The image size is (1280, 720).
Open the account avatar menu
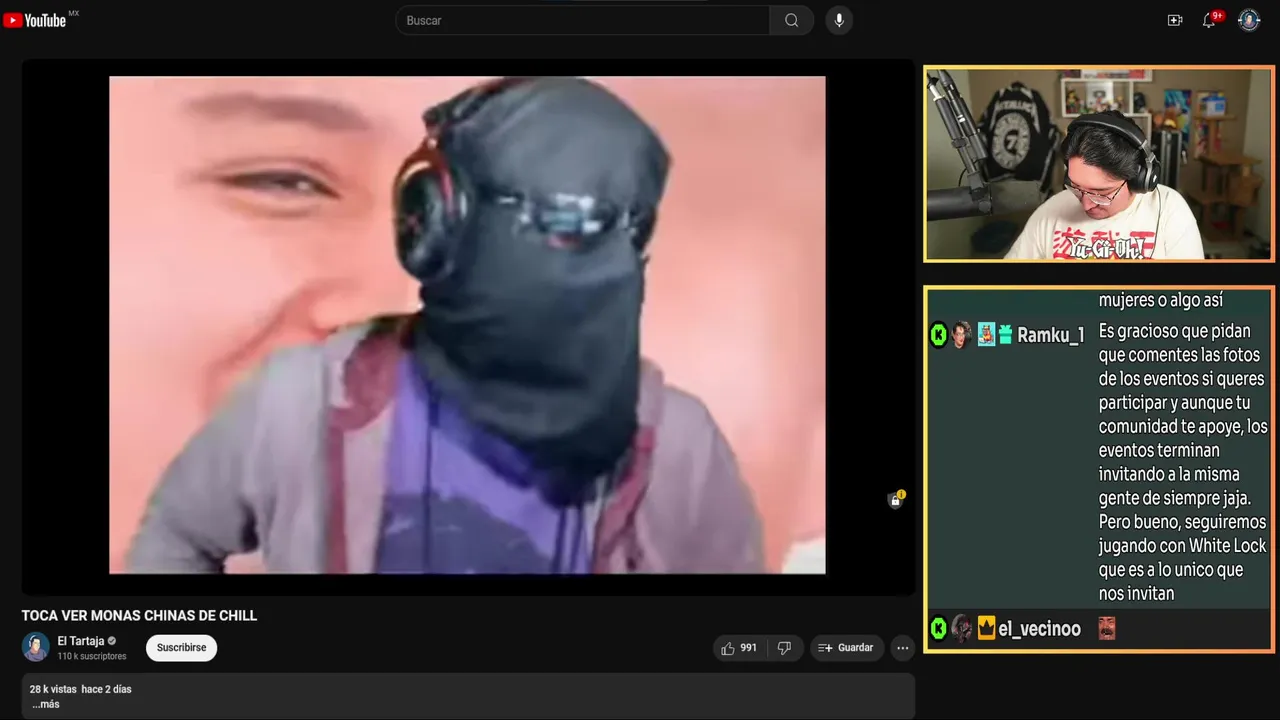coord(1249,20)
